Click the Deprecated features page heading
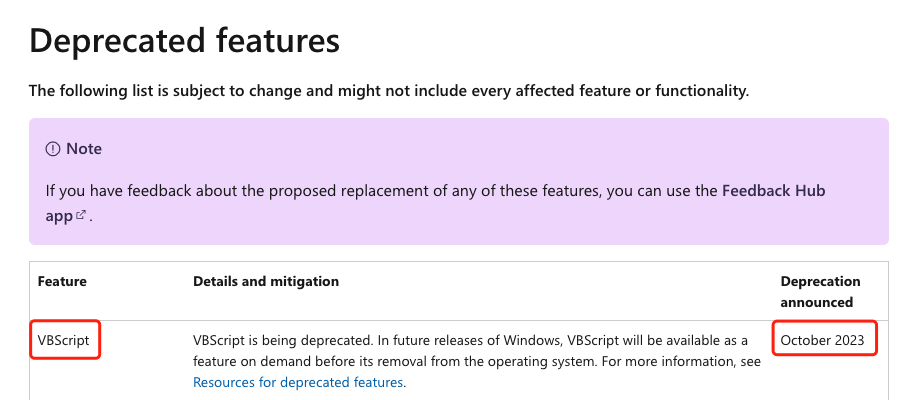Viewport: 899px width, 400px height. (x=184, y=41)
